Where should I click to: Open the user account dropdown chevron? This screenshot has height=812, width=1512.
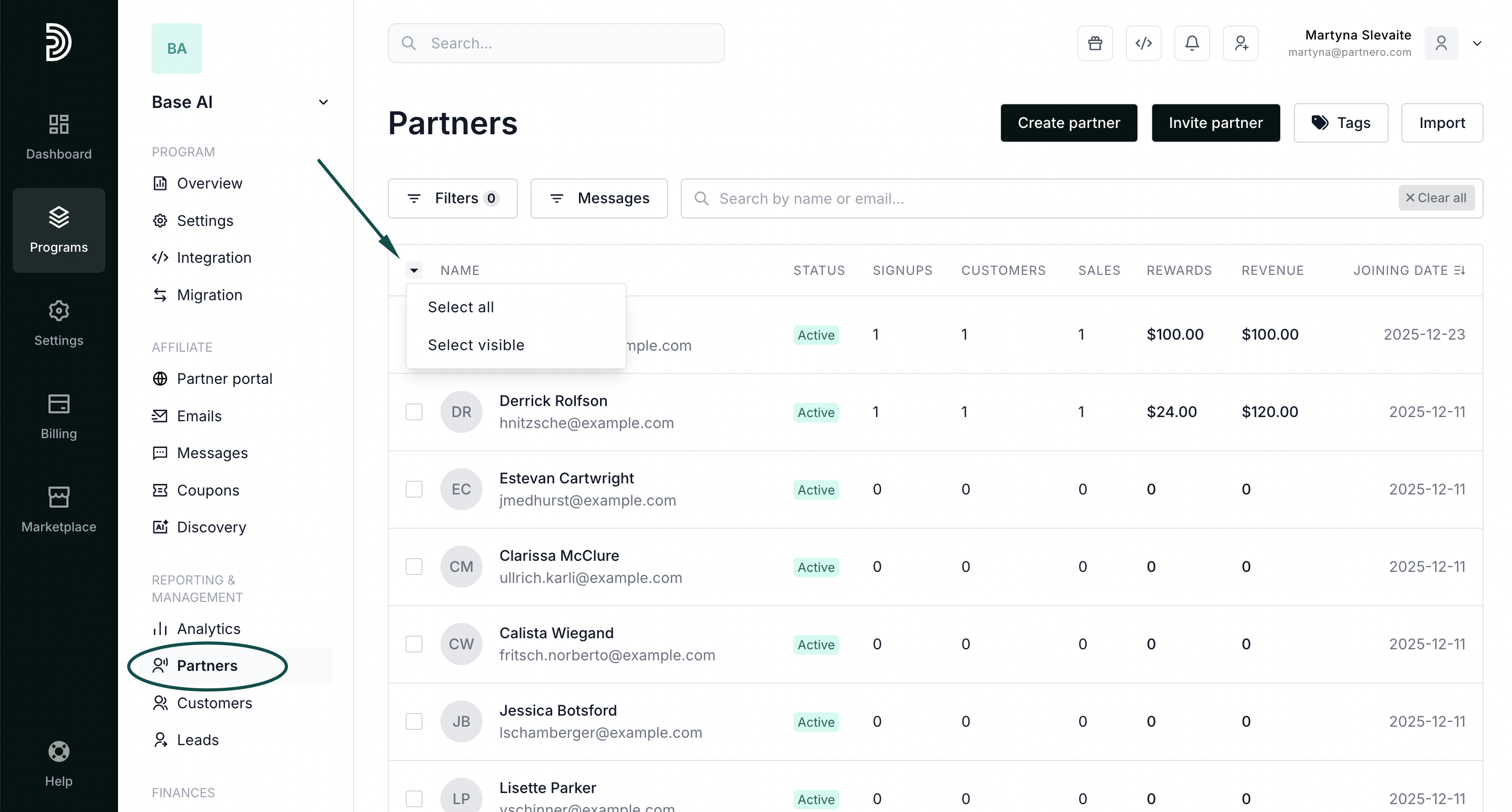pyautogui.click(x=1477, y=43)
